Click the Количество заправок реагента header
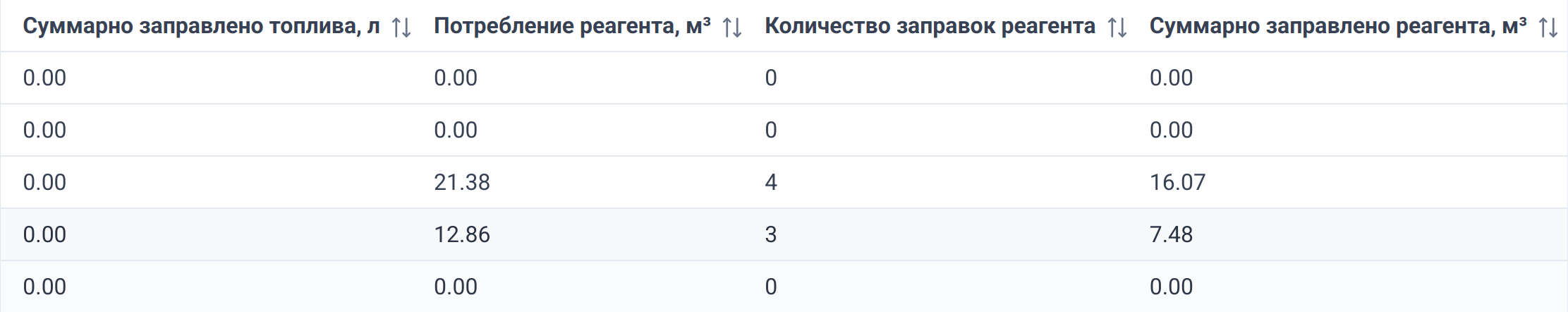1568x312 pixels. click(x=930, y=26)
